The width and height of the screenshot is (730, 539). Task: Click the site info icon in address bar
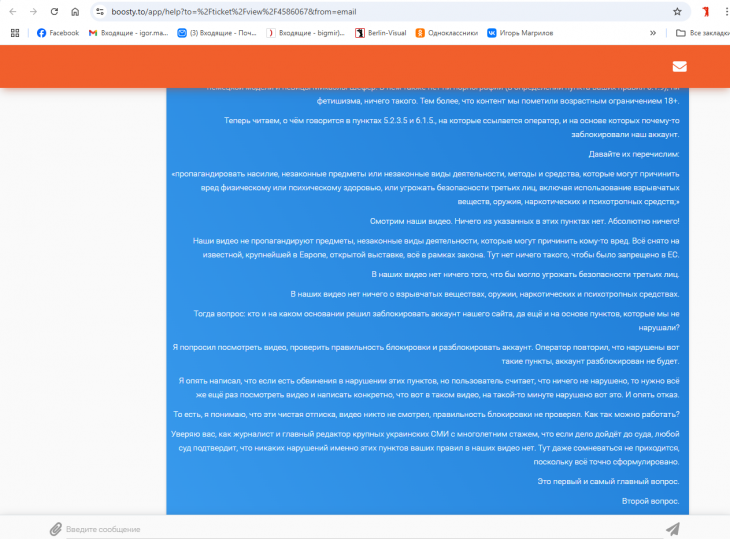click(x=100, y=12)
